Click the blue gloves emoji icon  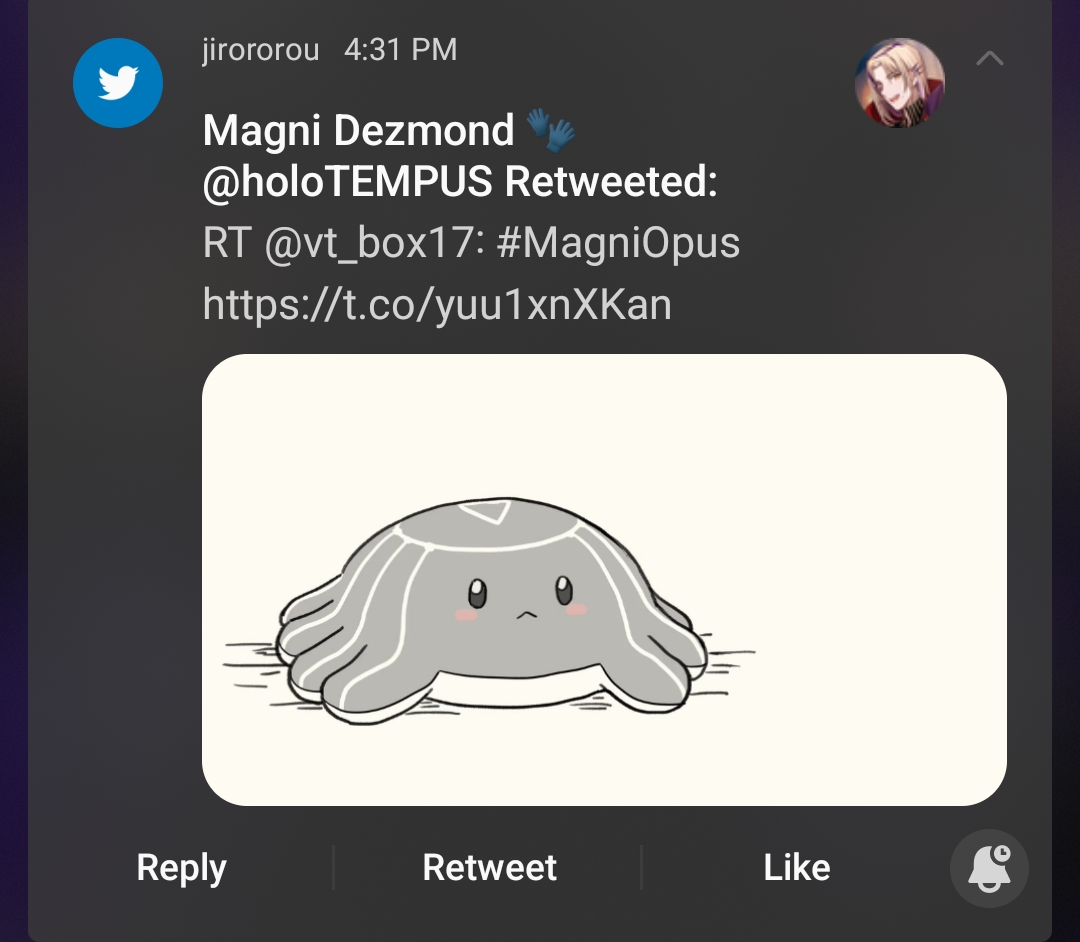(550, 130)
